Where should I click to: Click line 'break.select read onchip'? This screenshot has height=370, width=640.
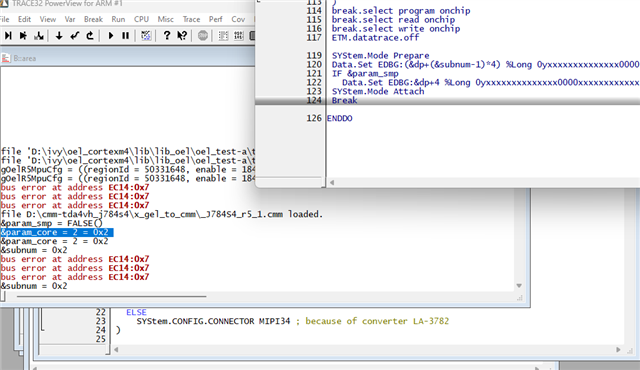click(393, 20)
